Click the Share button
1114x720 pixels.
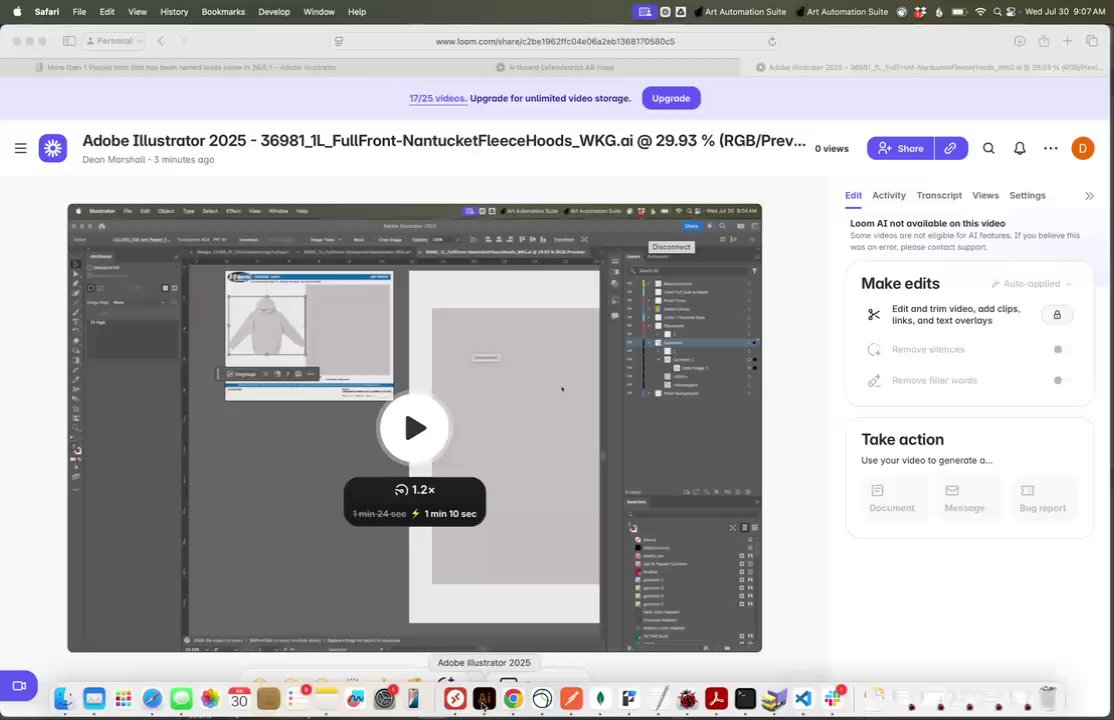click(x=900, y=148)
